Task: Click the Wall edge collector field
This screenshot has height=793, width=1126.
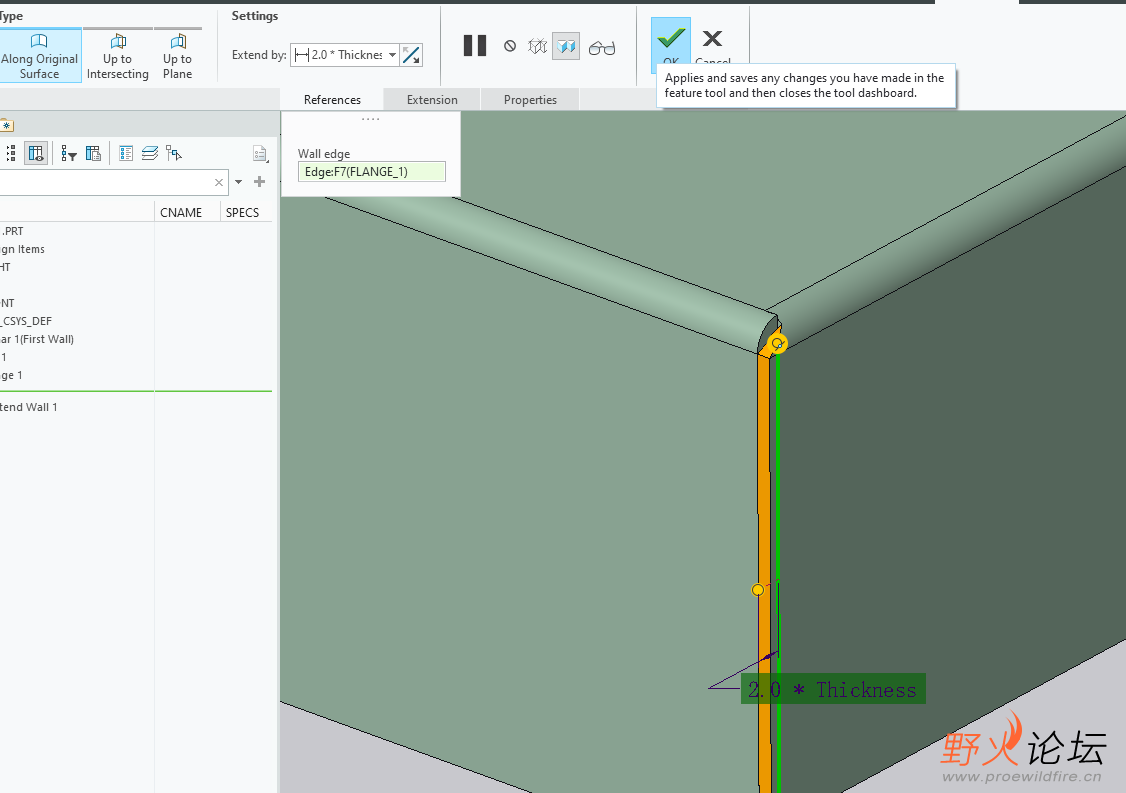Action: click(x=371, y=172)
